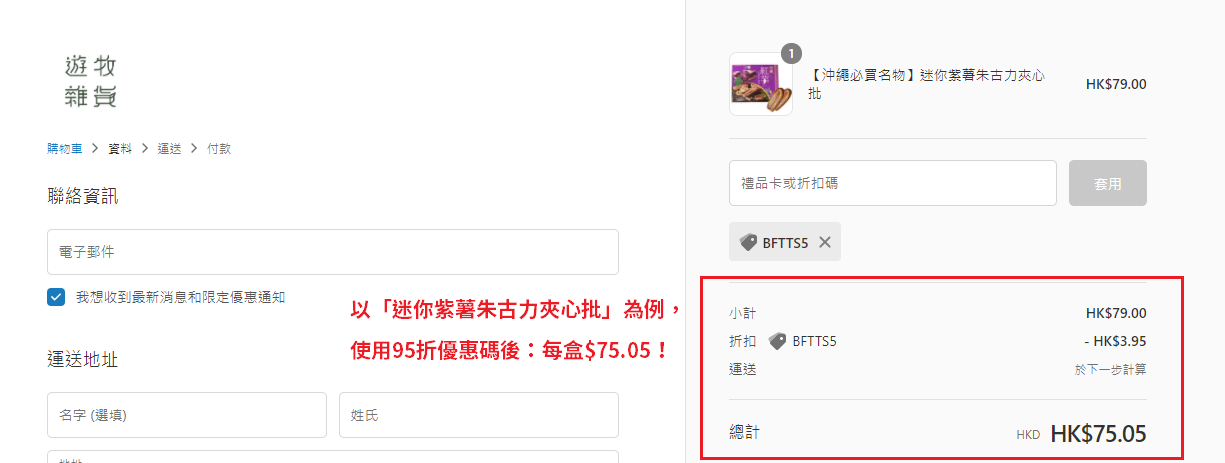This screenshot has width=1225, height=463.
Task: Click the 迷你紫薯朱古力夾心批 product title
Action: click(x=927, y=84)
